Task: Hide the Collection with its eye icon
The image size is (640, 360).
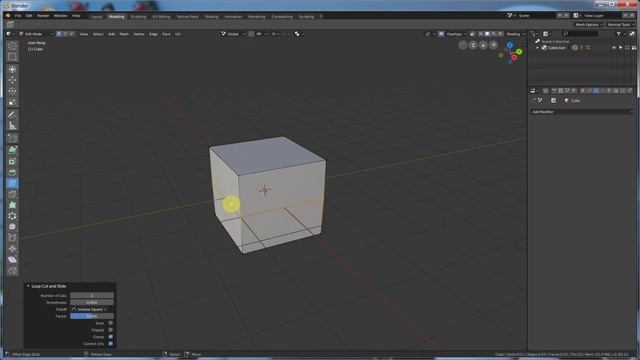Action: 614,48
